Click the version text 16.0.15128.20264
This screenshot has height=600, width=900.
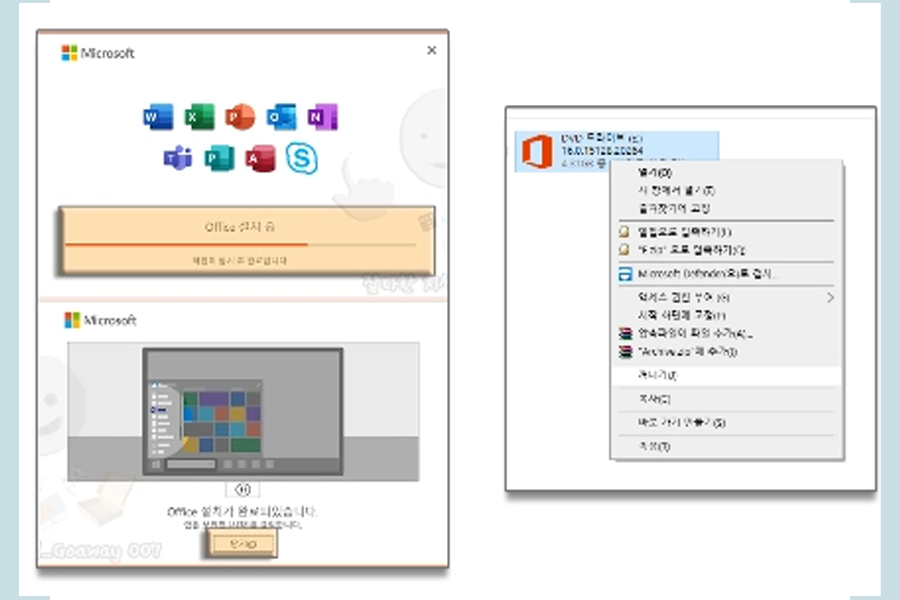602,150
